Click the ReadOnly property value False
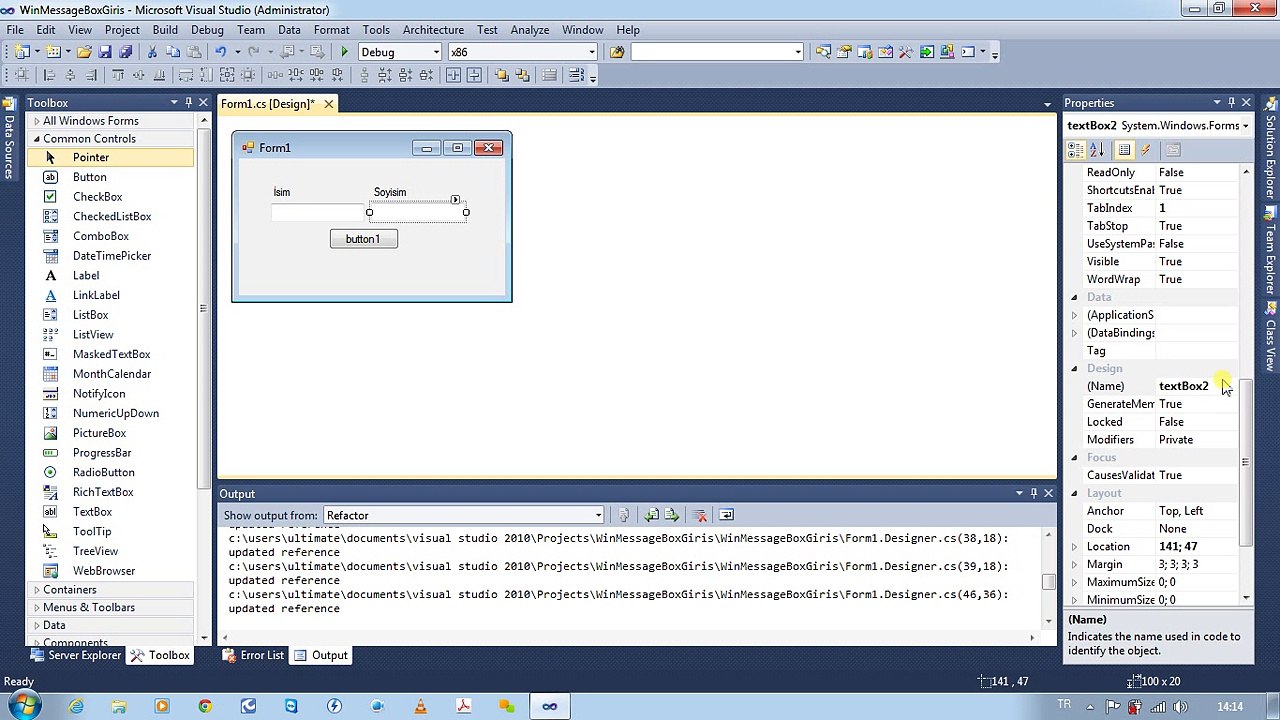 1198,173
